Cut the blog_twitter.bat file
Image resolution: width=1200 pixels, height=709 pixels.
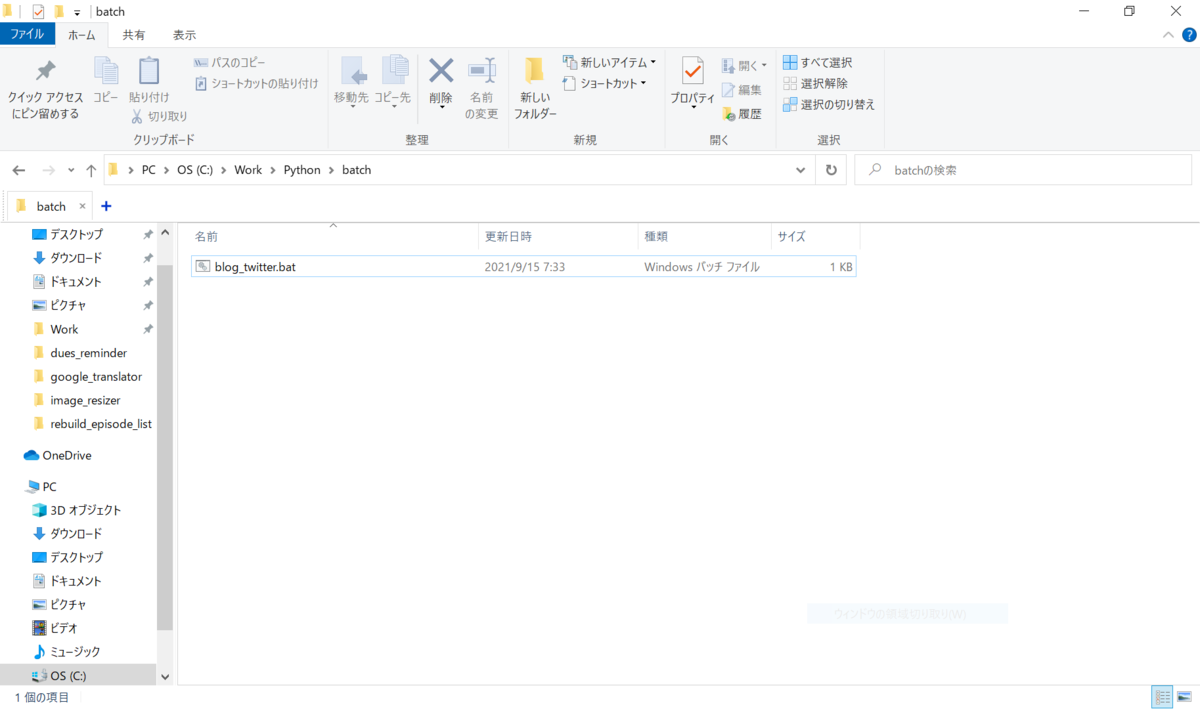[163, 117]
